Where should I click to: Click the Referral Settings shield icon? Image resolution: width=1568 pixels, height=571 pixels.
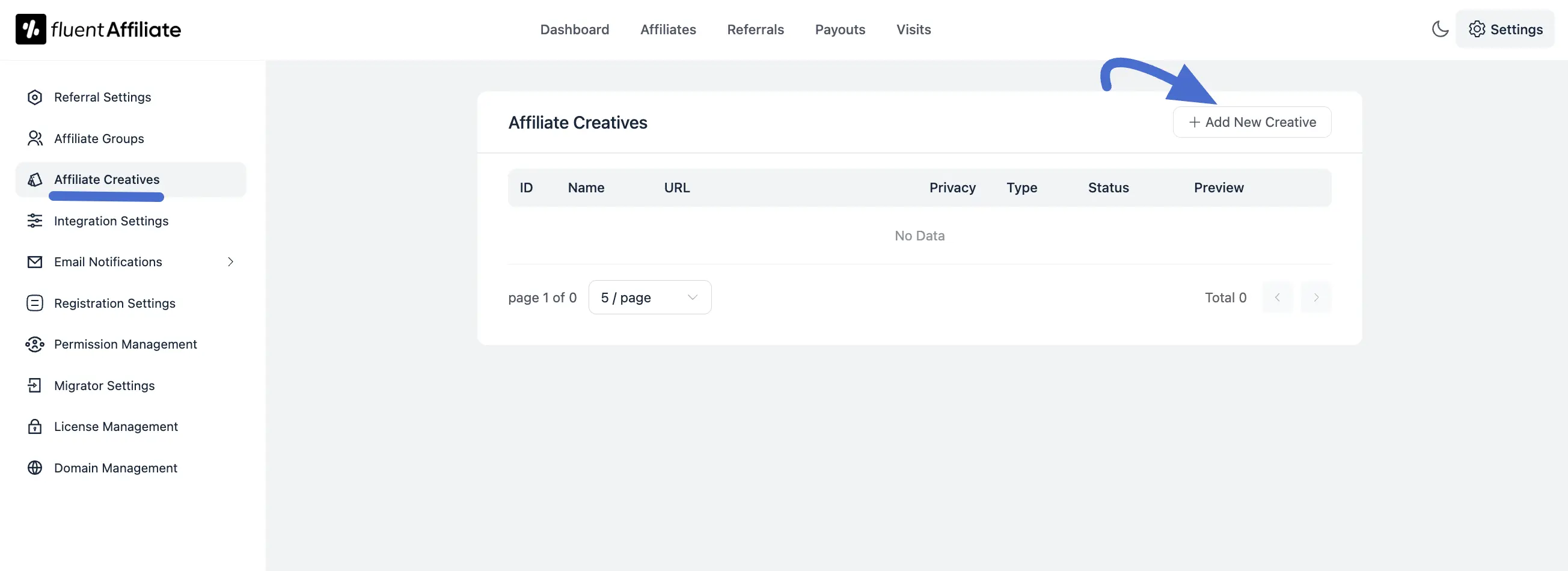pyautogui.click(x=35, y=97)
